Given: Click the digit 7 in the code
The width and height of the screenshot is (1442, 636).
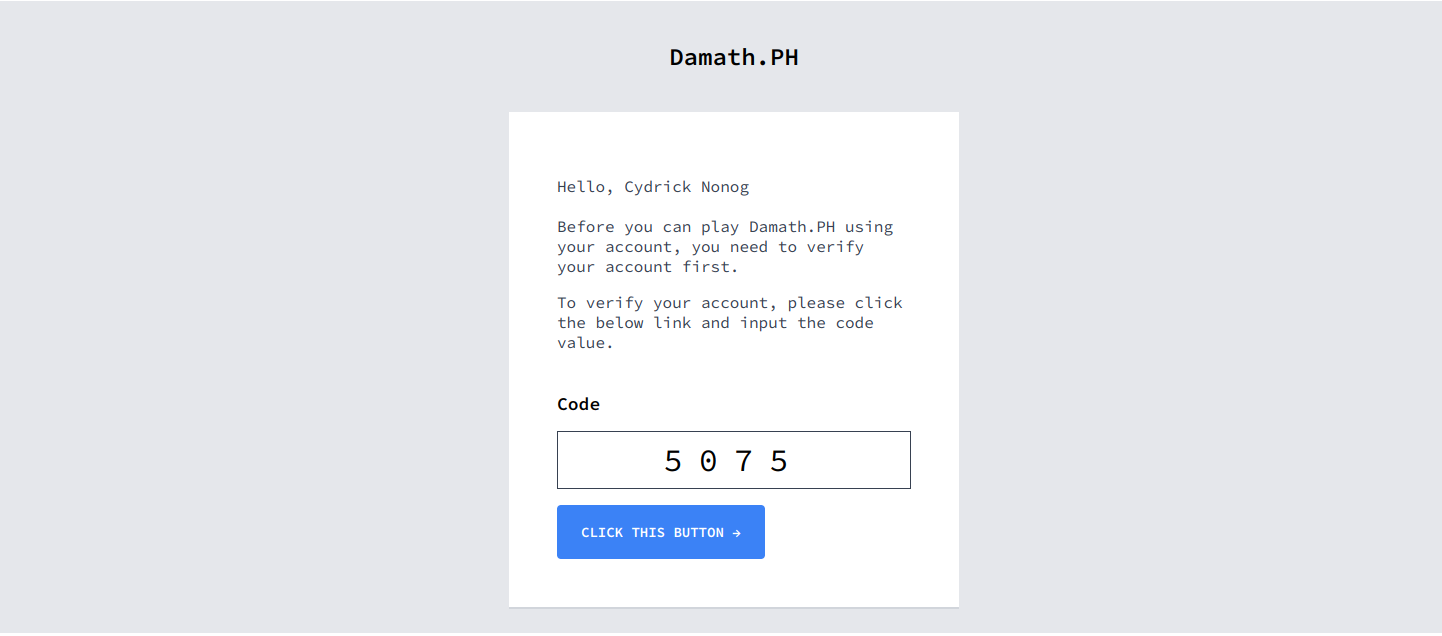Looking at the screenshot, I should 743,461.
